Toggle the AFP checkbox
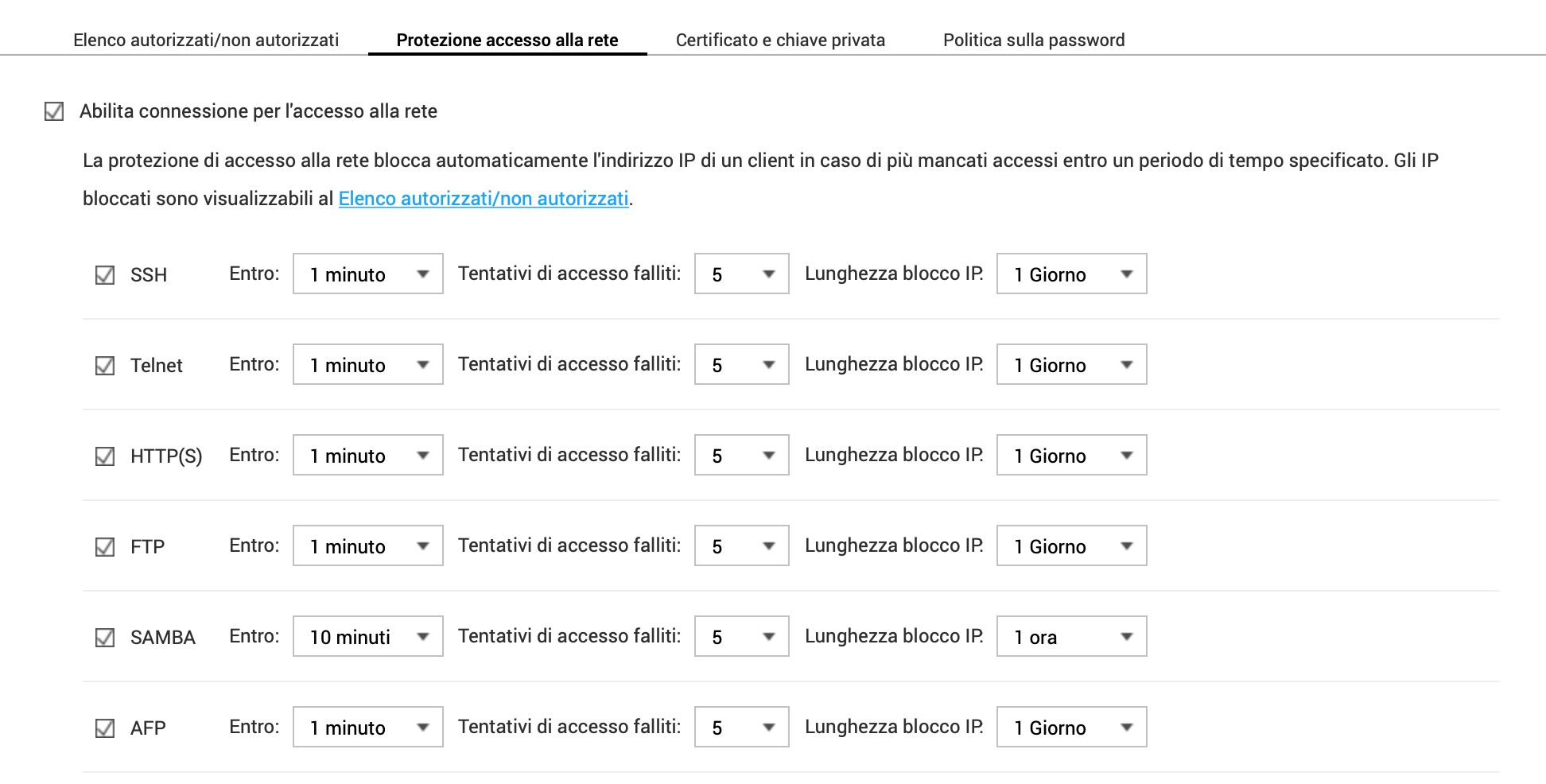This screenshot has width=1546, height=784. pyautogui.click(x=105, y=728)
